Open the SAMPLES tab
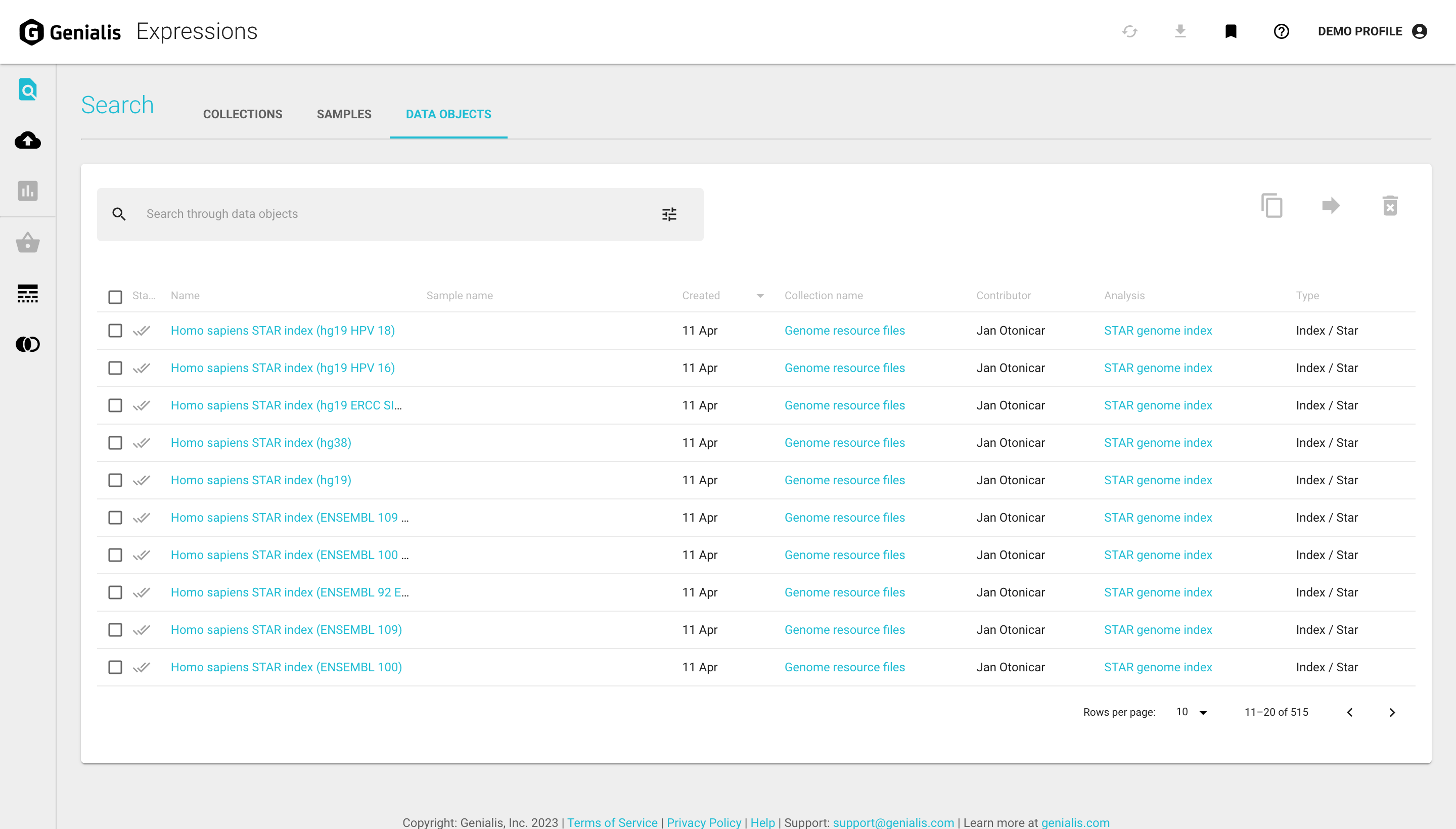Image resolution: width=1456 pixels, height=829 pixels. pos(344,114)
